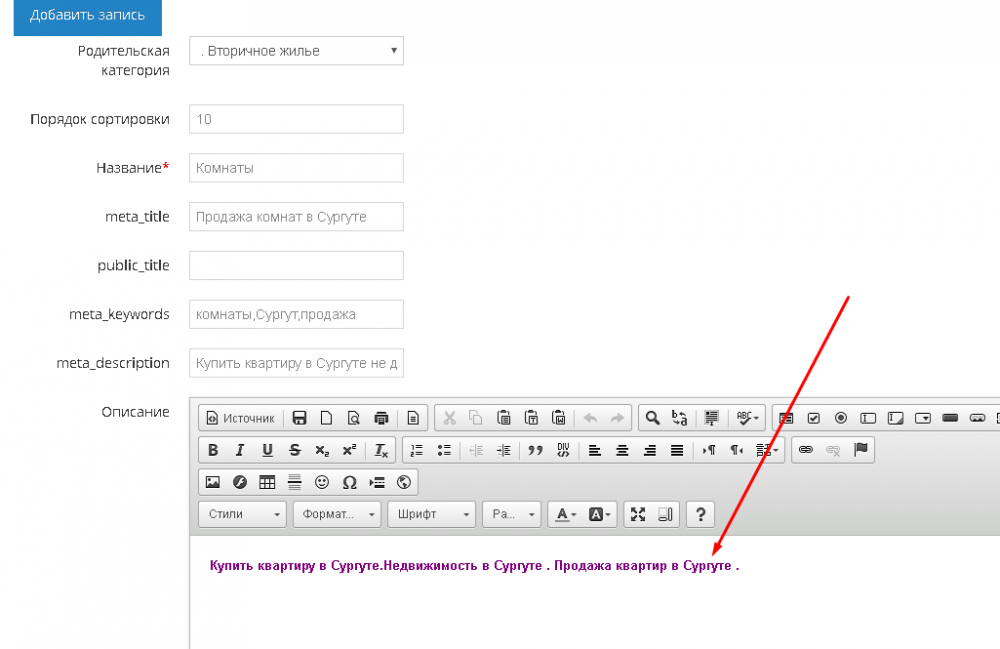Image resolution: width=1000 pixels, height=649 pixels.
Task: Maximize the editor area
Action: [638, 514]
